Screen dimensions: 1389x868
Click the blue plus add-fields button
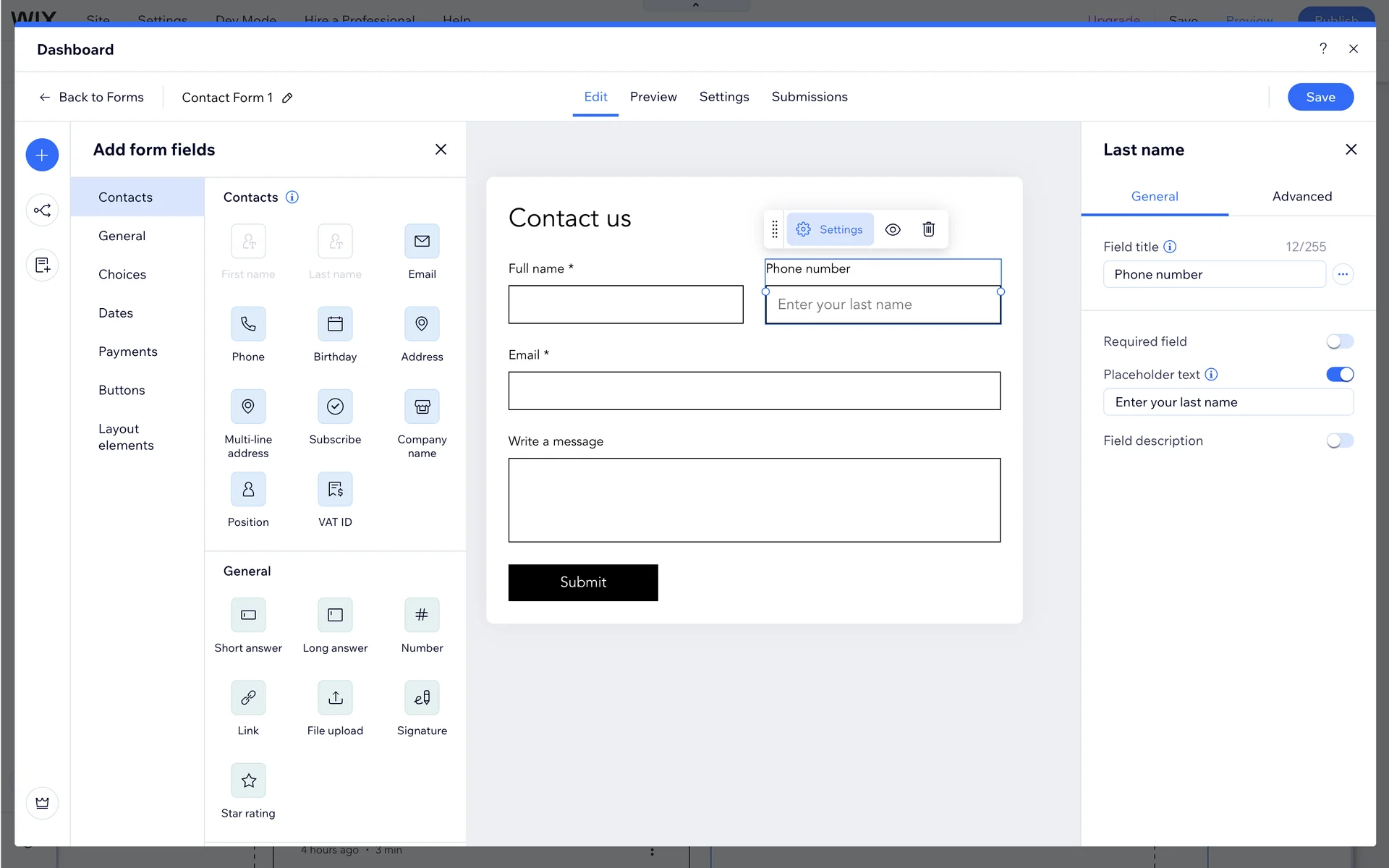[42, 155]
